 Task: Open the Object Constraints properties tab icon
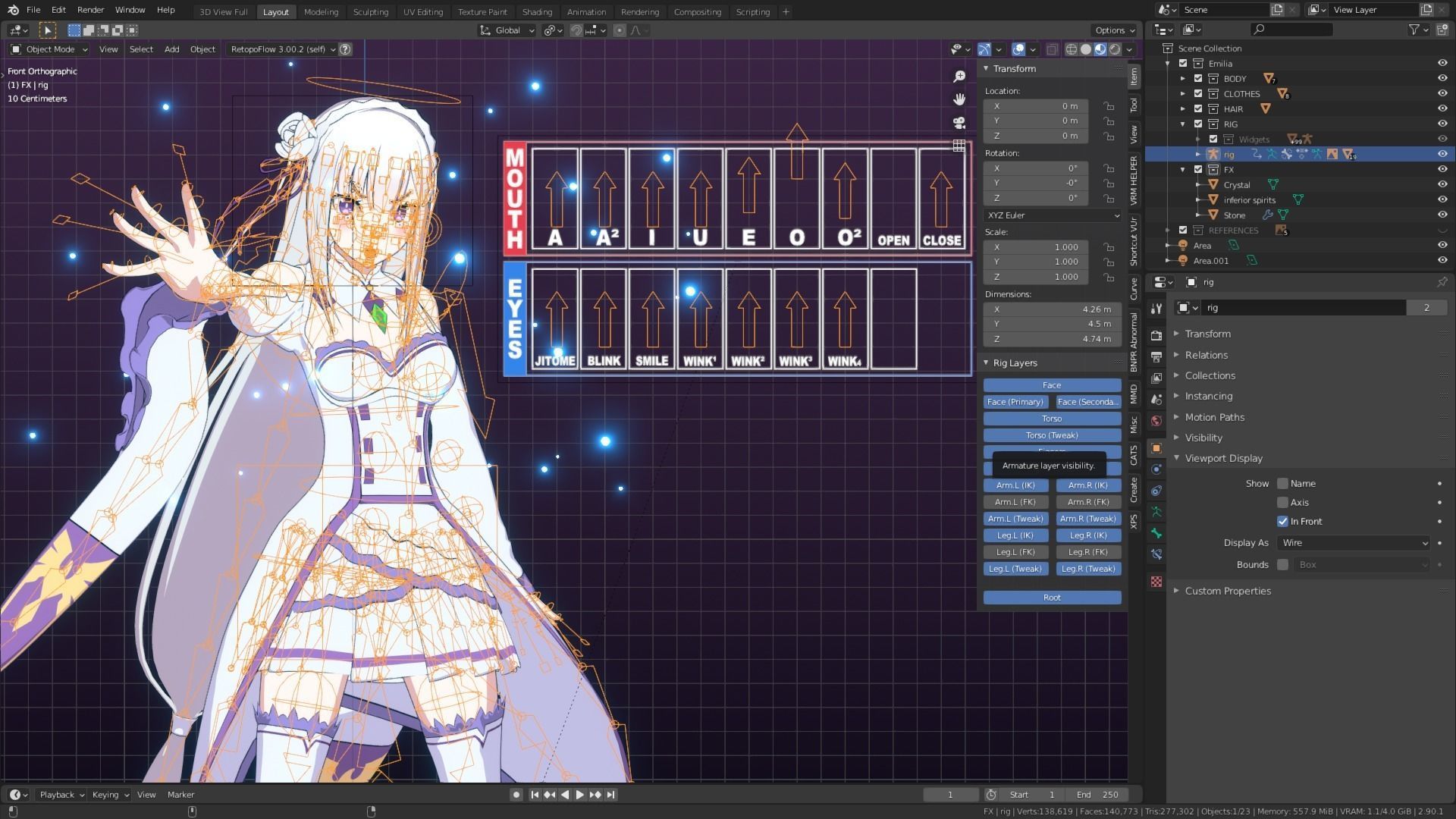click(1156, 491)
